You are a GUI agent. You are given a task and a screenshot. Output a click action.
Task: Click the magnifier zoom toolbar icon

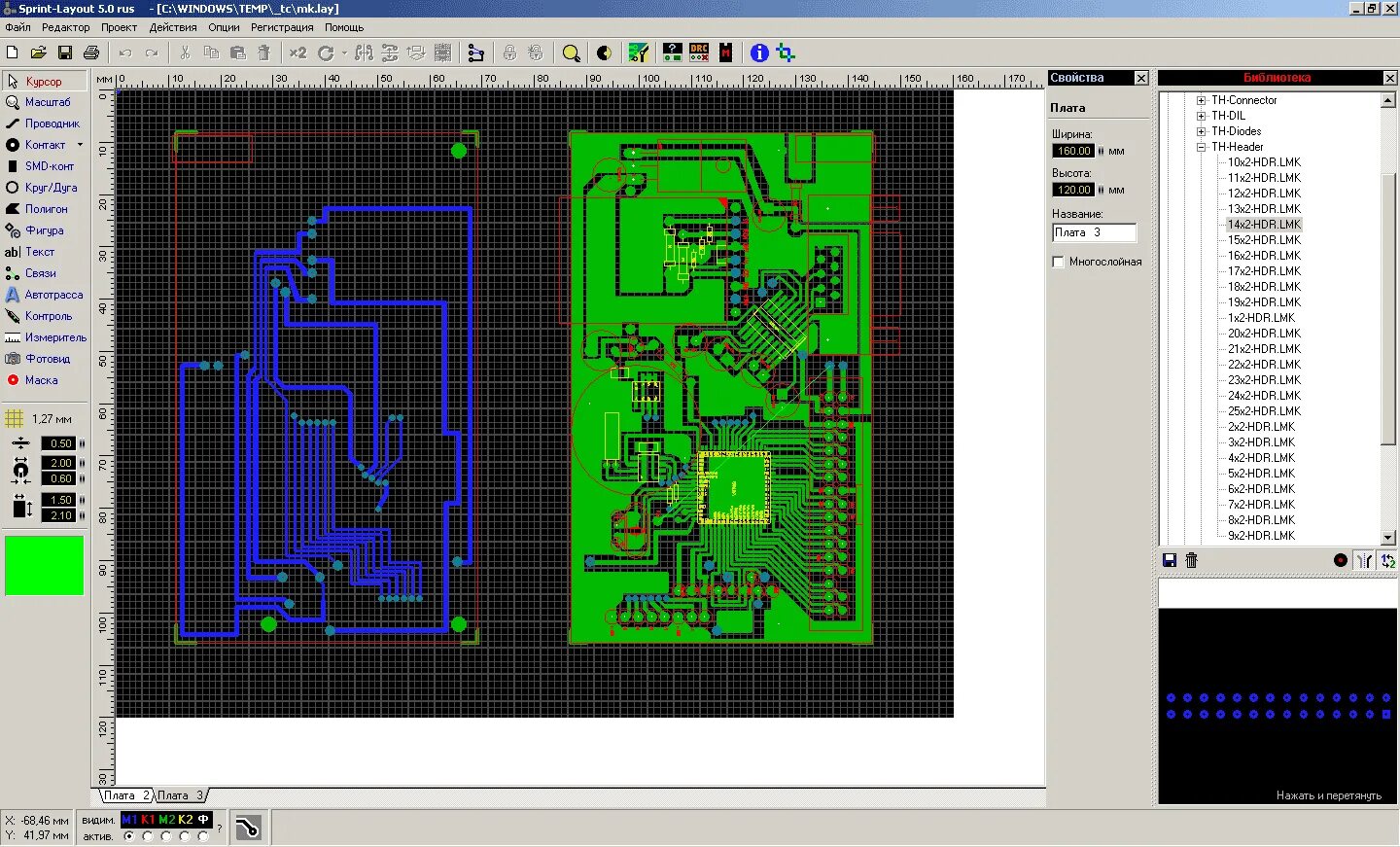(572, 53)
